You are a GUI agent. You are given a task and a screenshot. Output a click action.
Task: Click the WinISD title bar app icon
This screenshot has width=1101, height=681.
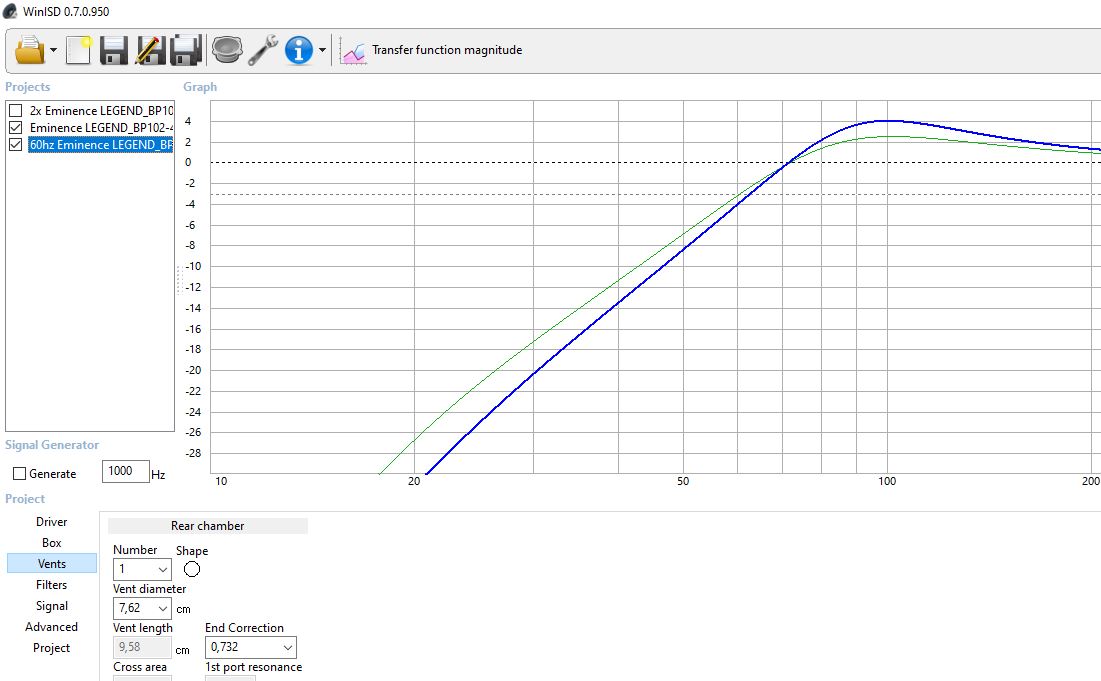(x=10, y=11)
